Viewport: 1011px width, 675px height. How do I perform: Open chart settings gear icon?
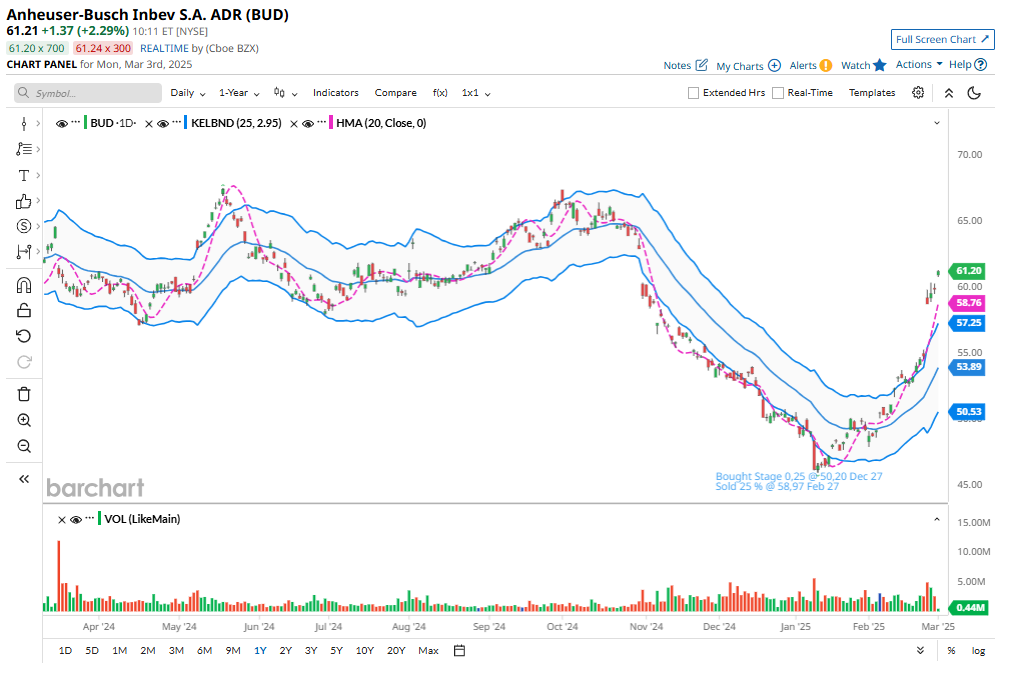(918, 93)
